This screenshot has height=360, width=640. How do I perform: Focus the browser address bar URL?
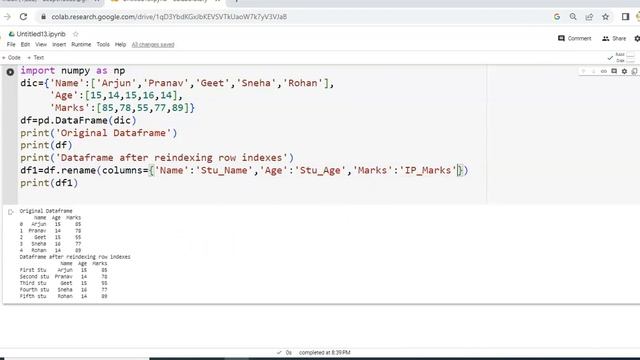point(169,17)
